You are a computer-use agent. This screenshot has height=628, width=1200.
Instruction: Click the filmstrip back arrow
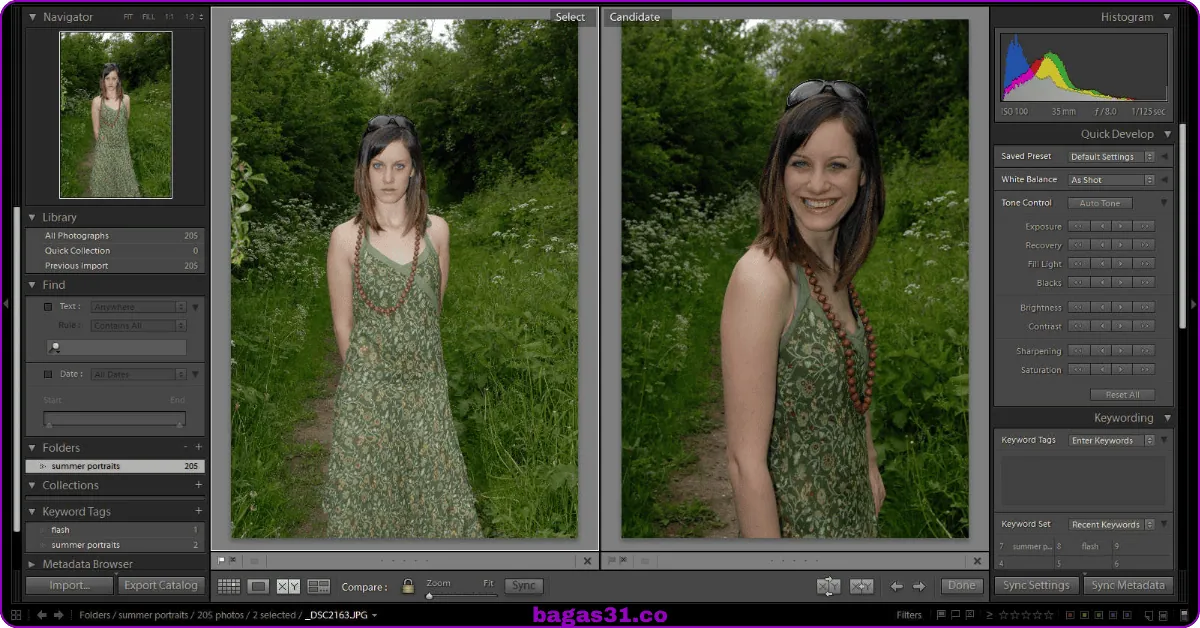click(x=43, y=615)
